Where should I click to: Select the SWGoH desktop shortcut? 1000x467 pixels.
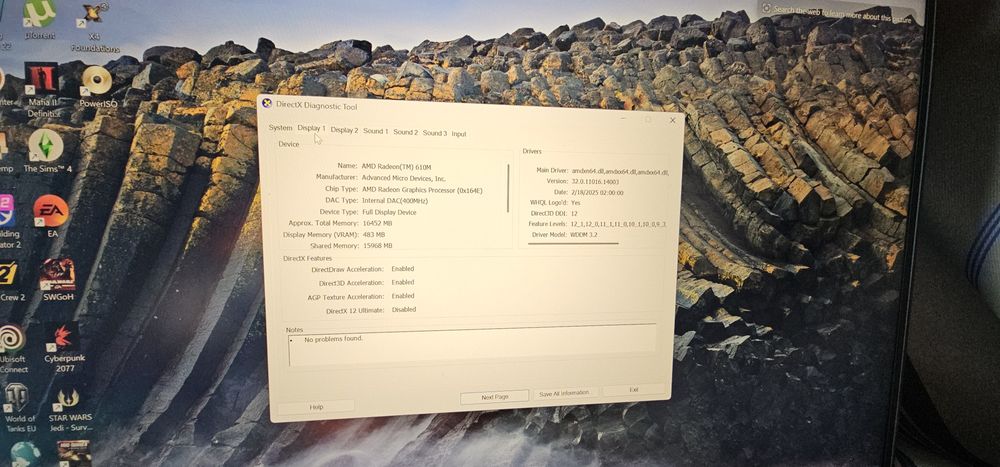pyautogui.click(x=57, y=279)
